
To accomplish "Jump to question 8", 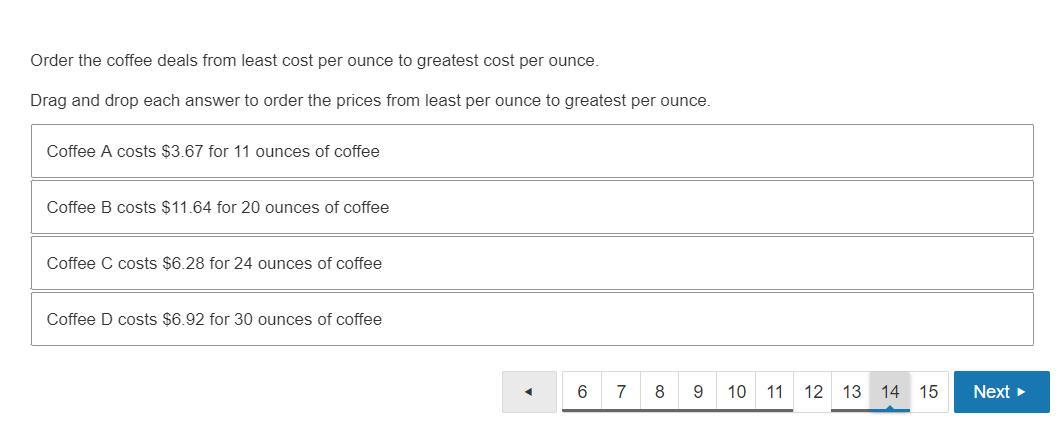I will click(659, 392).
